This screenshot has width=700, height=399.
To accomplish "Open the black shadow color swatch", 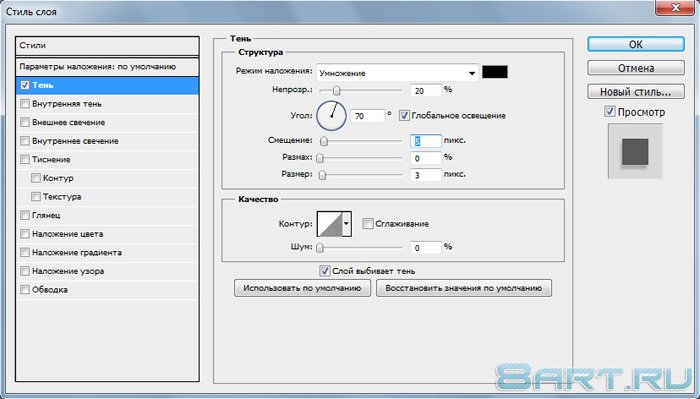I will point(495,72).
